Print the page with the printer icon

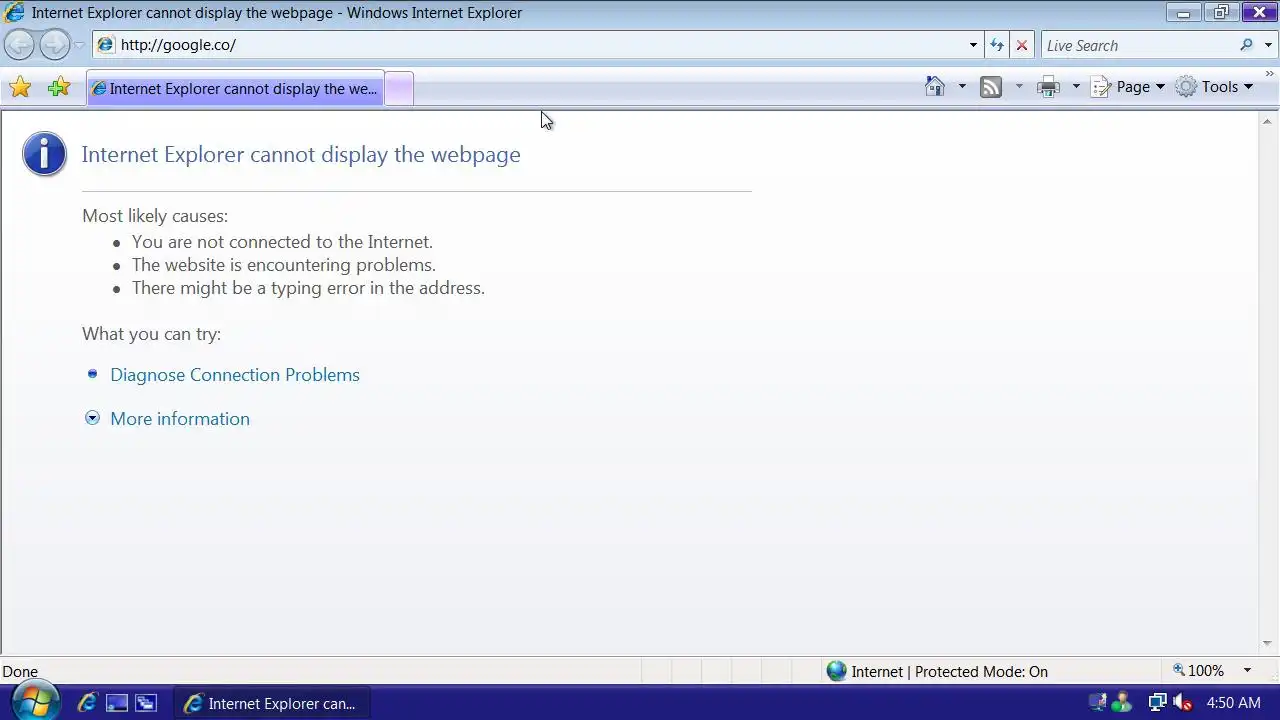coord(1048,87)
